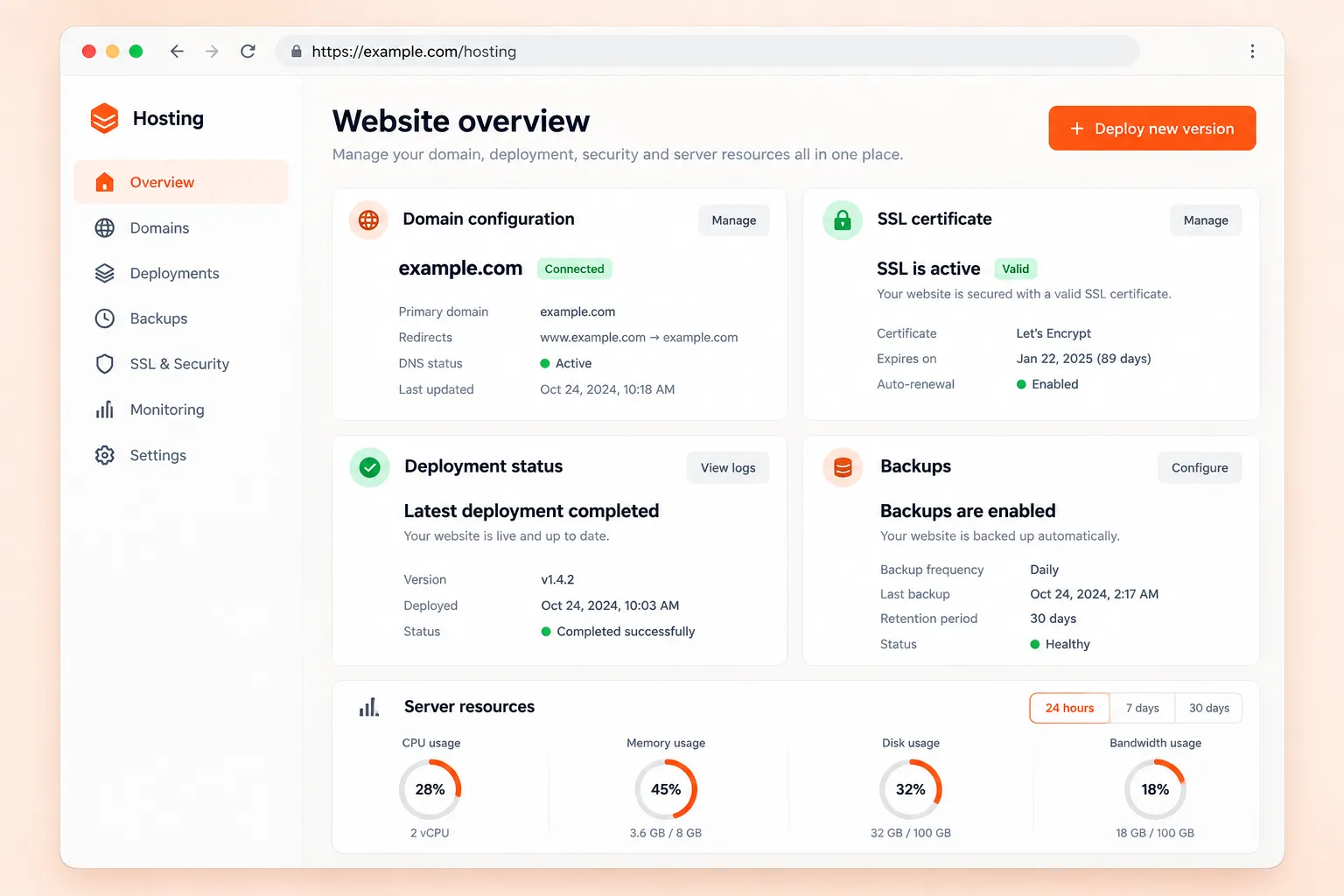
Task: Click the Valid SSL badge
Action: 1016,269
